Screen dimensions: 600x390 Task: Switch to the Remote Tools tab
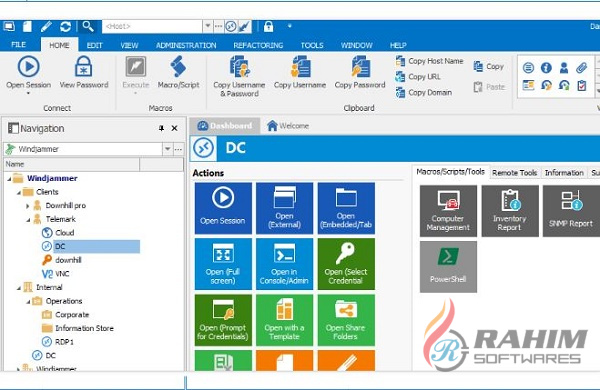tap(515, 173)
